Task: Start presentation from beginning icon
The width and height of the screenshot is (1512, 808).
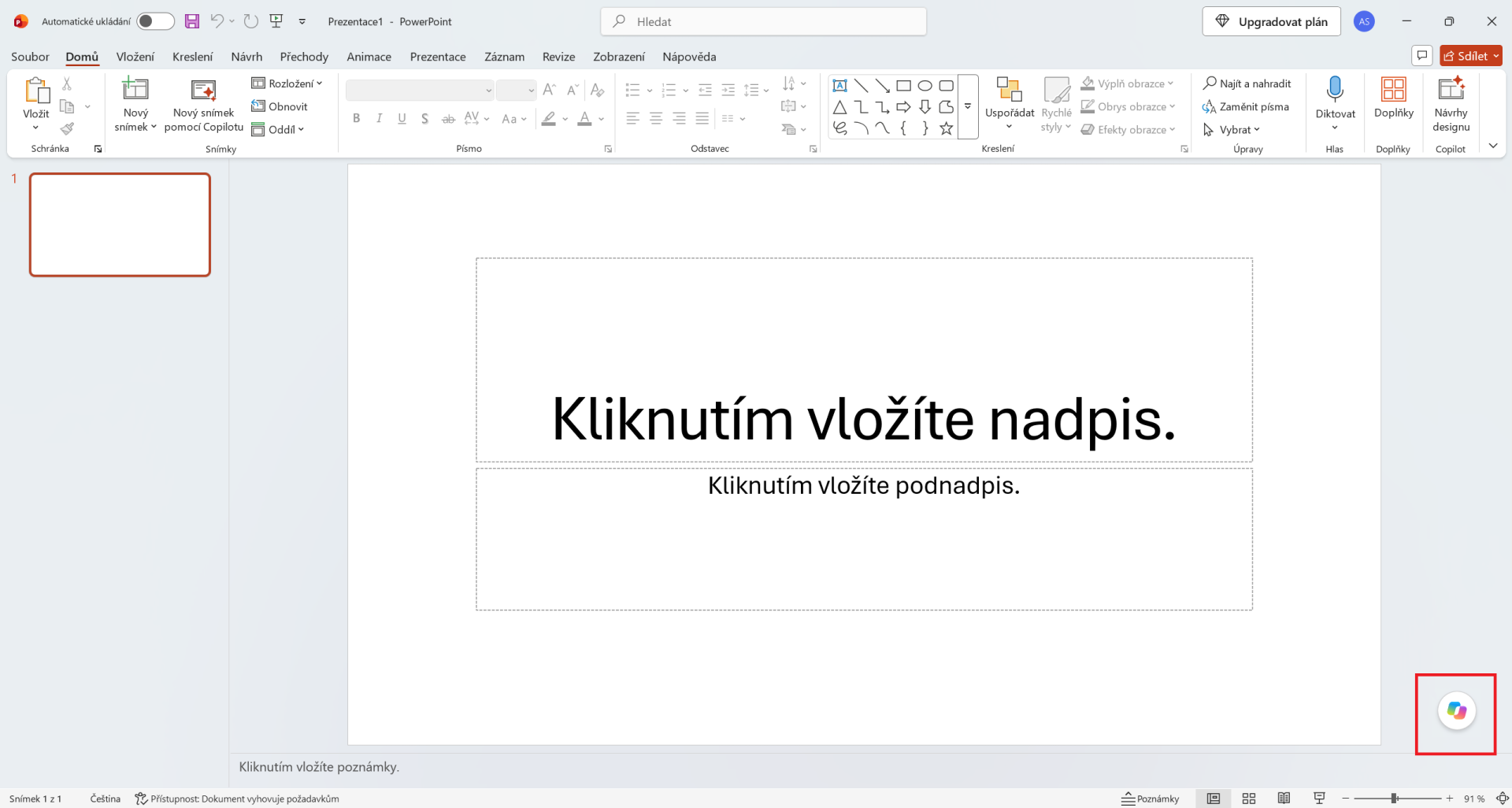Action: coord(276,21)
